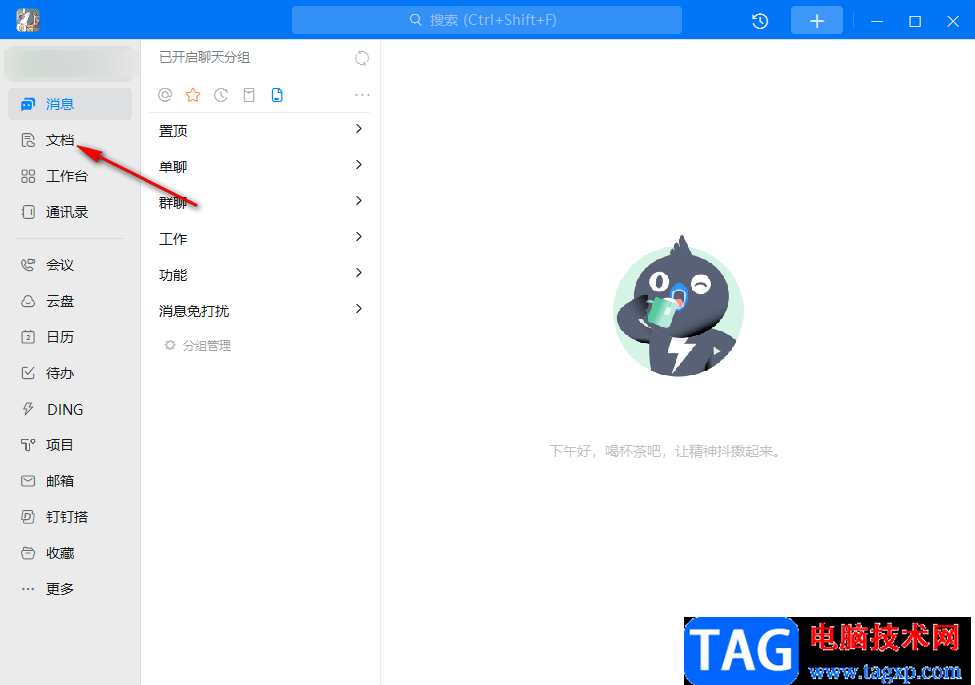This screenshot has height=685, width=975.
Task: Open 邮箱 mailbox label
Action: [60, 481]
